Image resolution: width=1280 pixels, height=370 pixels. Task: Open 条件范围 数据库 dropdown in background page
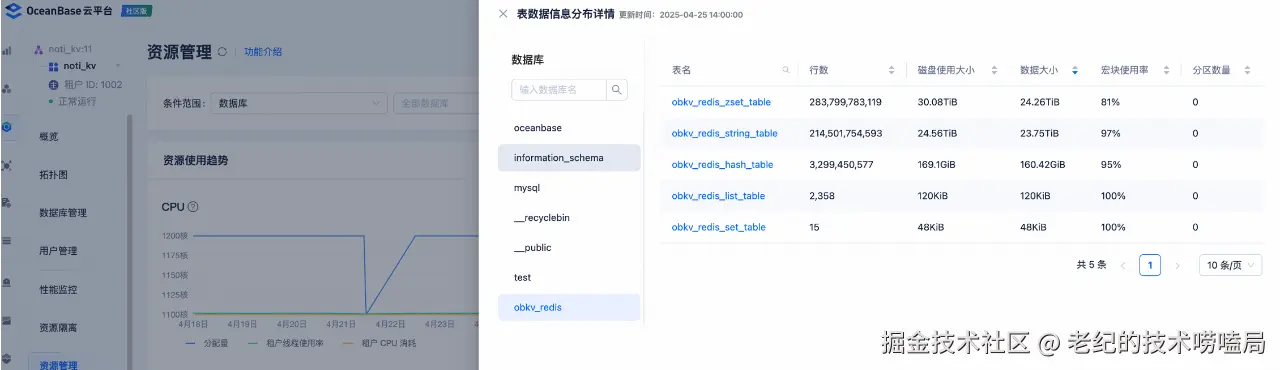[300, 103]
